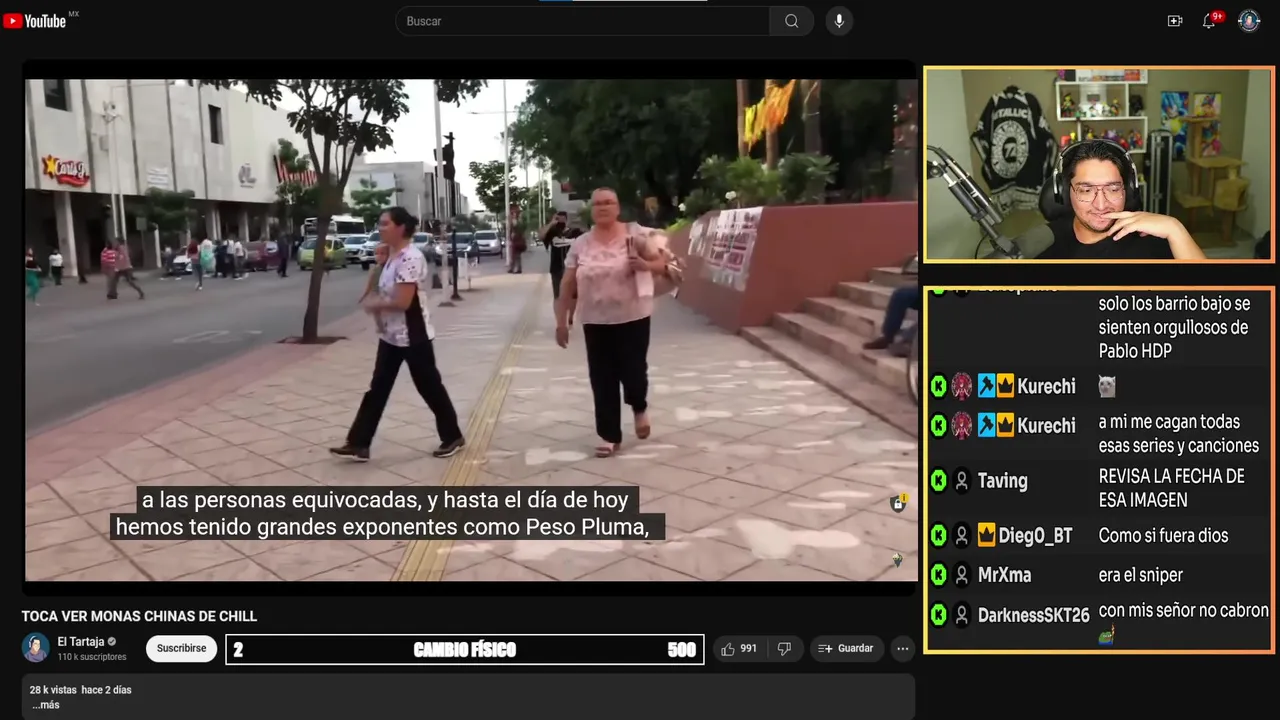Image resolution: width=1280 pixels, height=720 pixels.
Task: Click the crown badge beside DiegO_BT
Action: pos(986,536)
